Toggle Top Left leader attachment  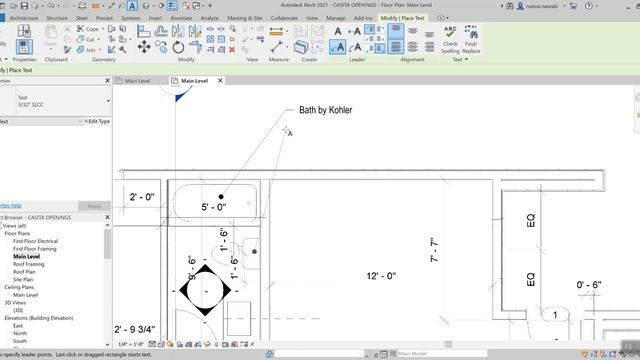[x=369, y=29]
